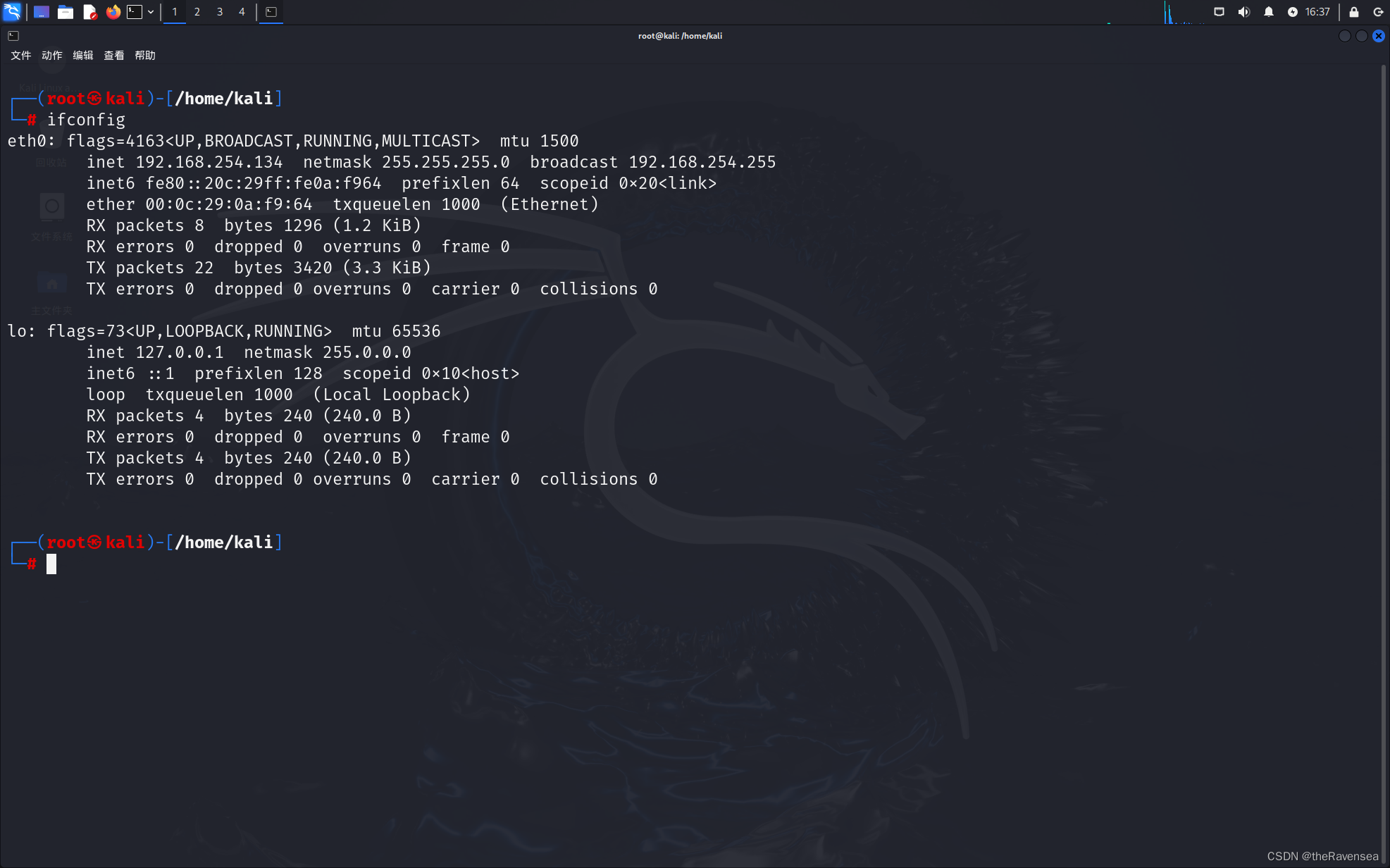Open the notifications bell icon
1390x868 pixels.
point(1268,12)
